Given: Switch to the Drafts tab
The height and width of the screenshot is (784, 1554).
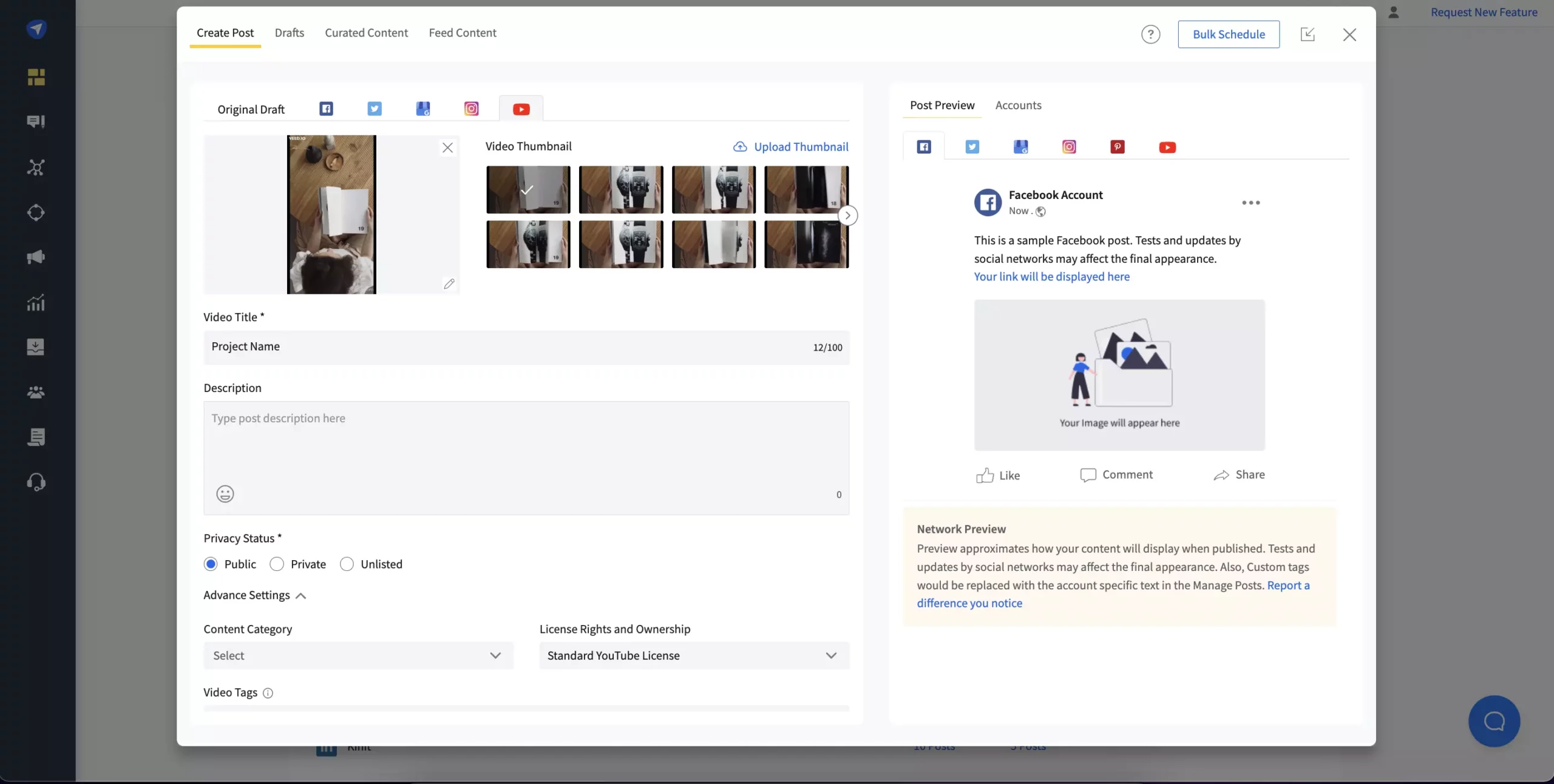Looking at the screenshot, I should click(x=289, y=33).
